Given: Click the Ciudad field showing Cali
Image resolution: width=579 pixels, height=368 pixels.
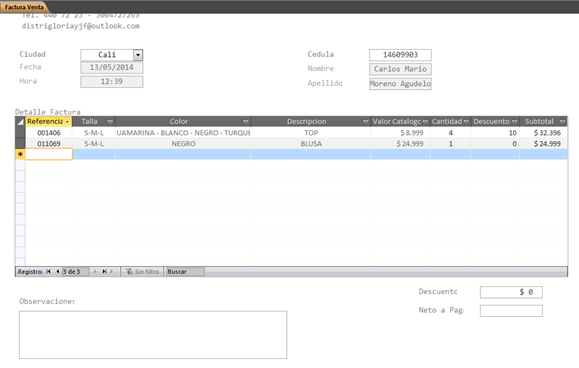Looking at the screenshot, I should click(x=107, y=55).
